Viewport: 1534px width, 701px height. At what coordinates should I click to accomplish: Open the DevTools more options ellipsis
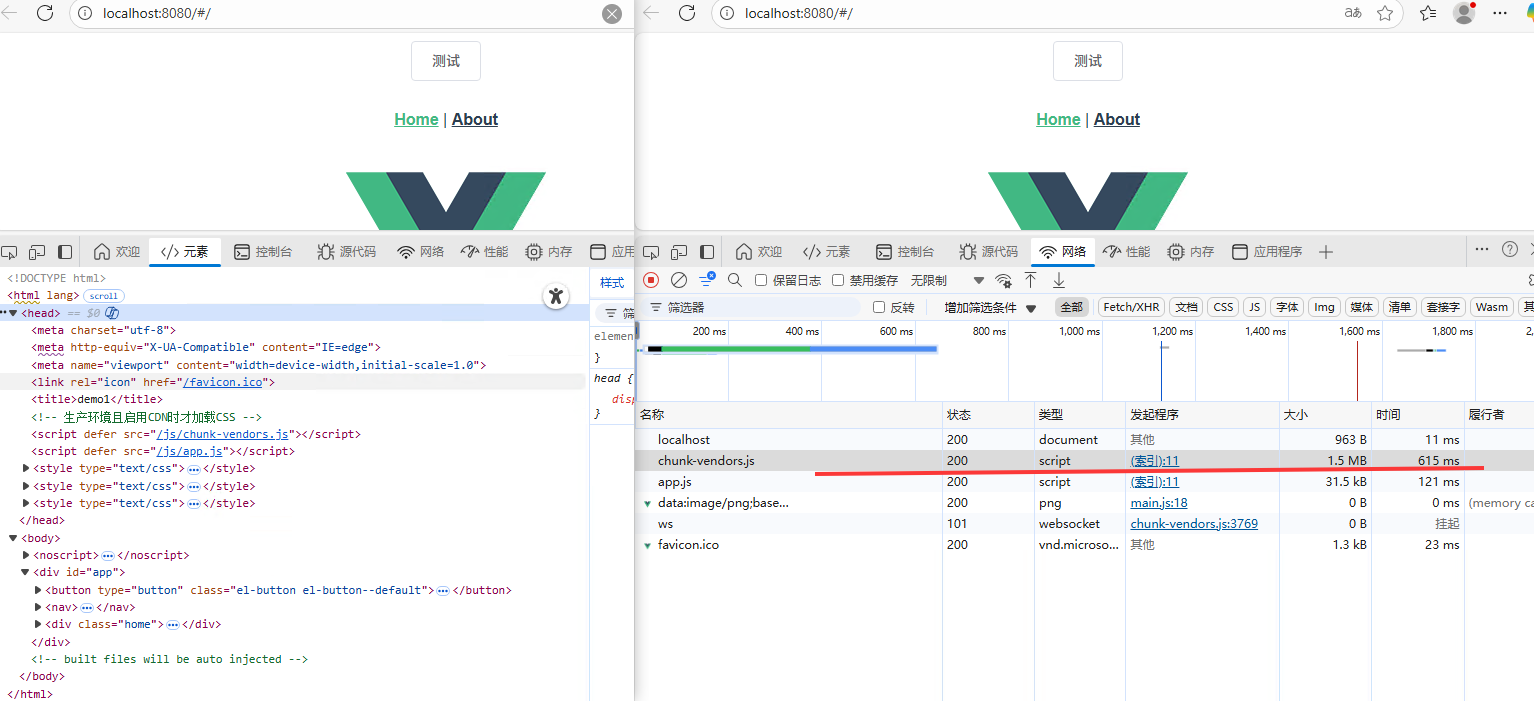pos(1482,249)
